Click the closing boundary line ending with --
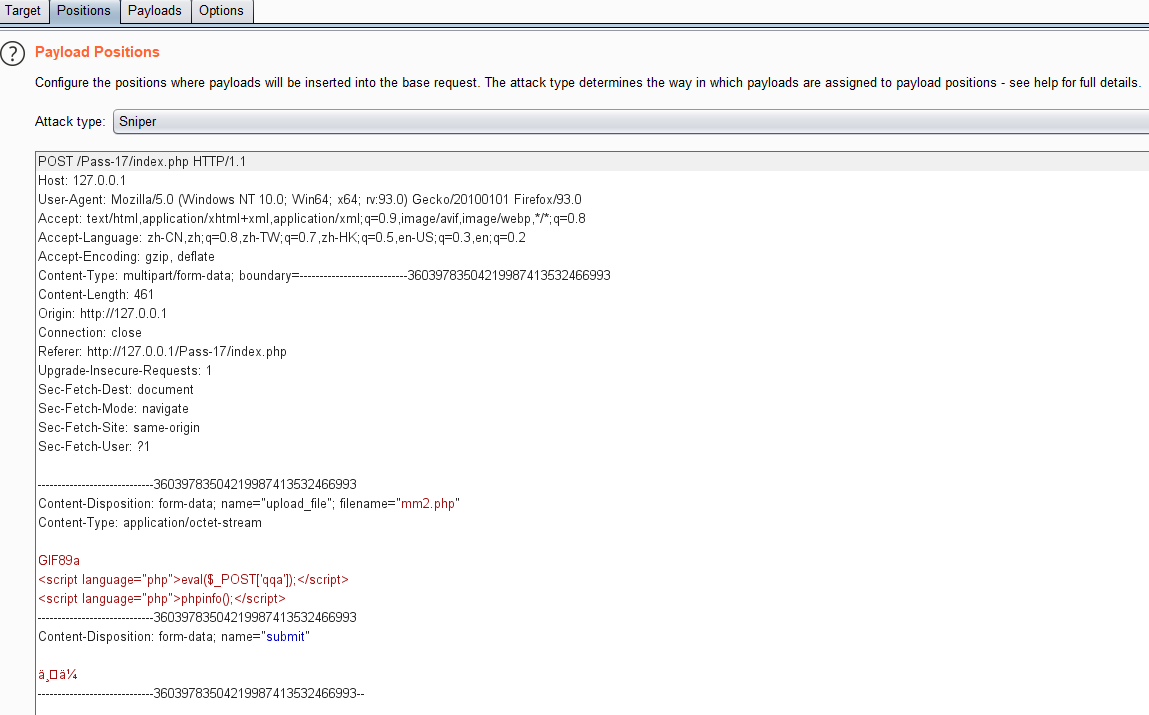Viewport: 1149px width, 715px height. point(201,694)
